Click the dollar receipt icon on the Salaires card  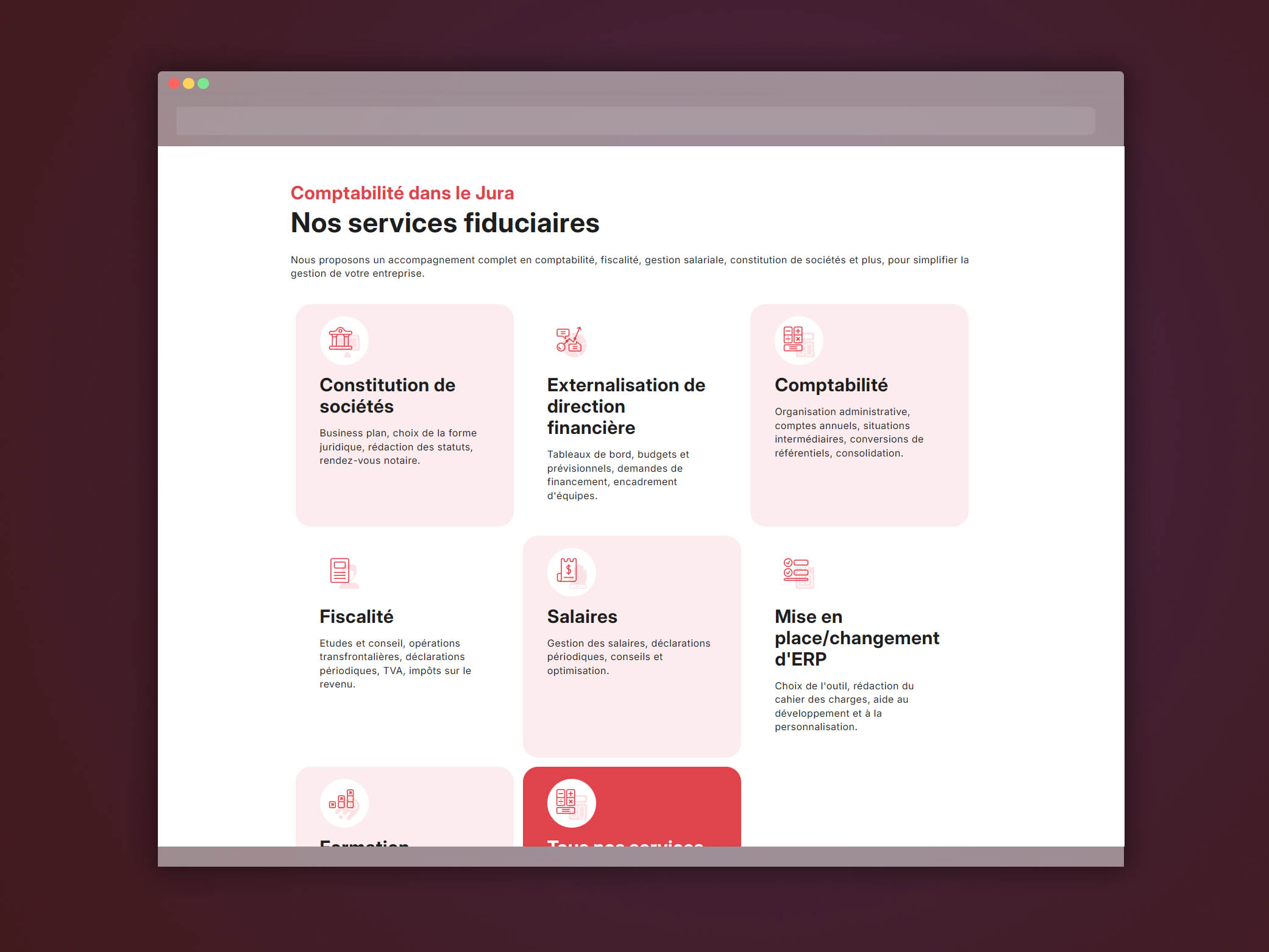click(x=570, y=572)
